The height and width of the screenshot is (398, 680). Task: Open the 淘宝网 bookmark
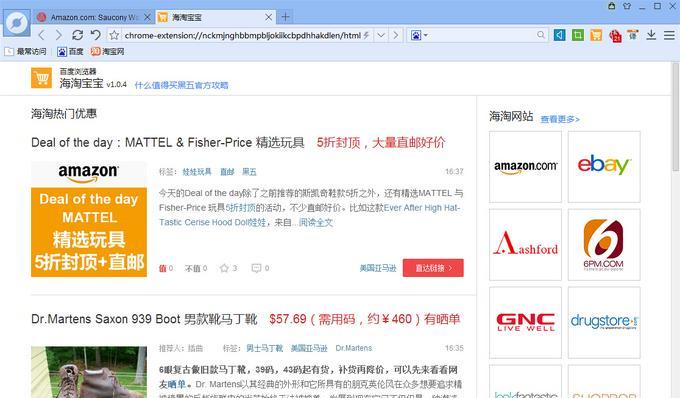(108, 52)
